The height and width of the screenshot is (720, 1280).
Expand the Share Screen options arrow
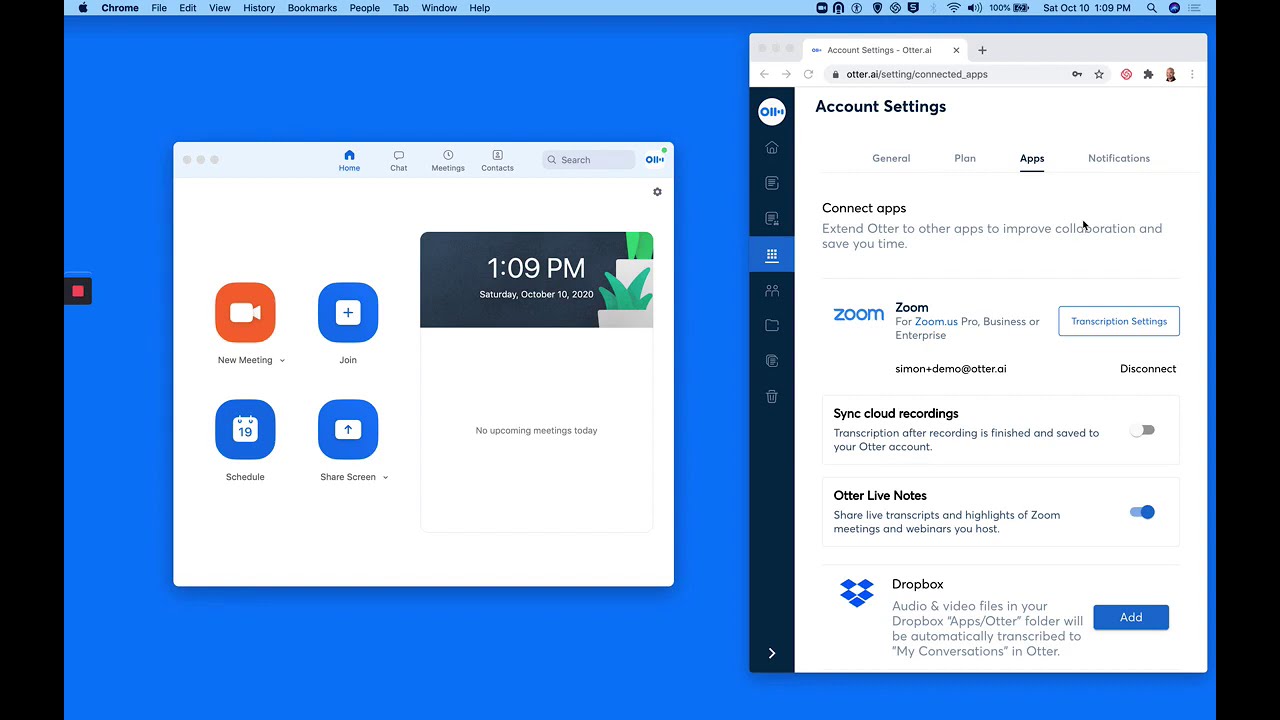[x=385, y=478]
